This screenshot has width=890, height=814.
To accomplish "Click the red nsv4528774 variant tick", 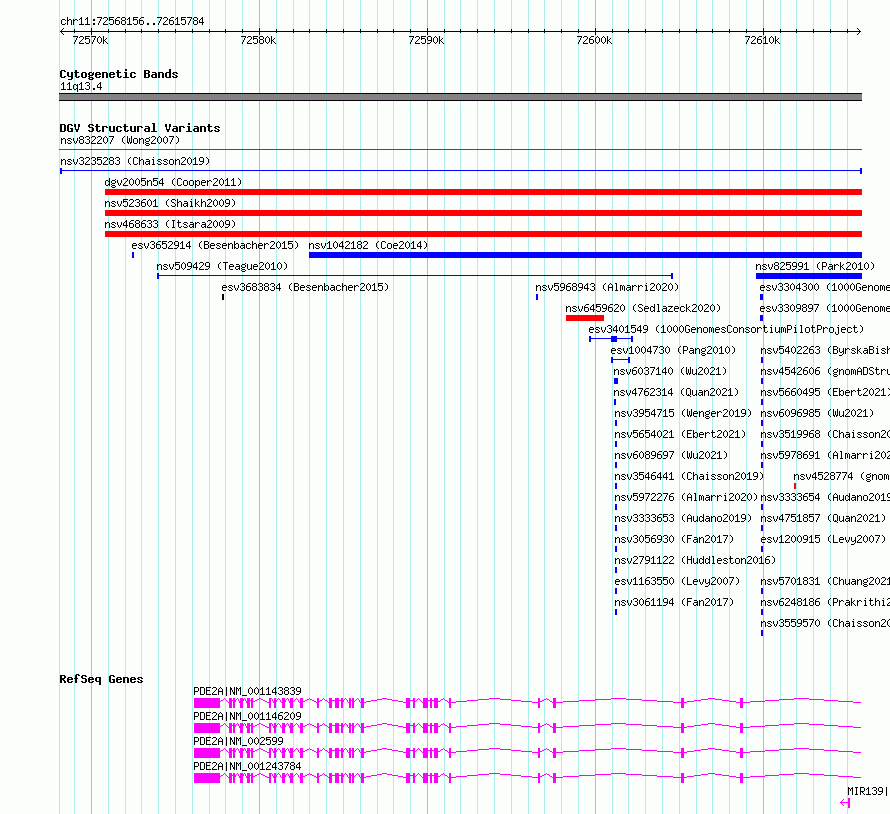I will pyautogui.click(x=795, y=486).
